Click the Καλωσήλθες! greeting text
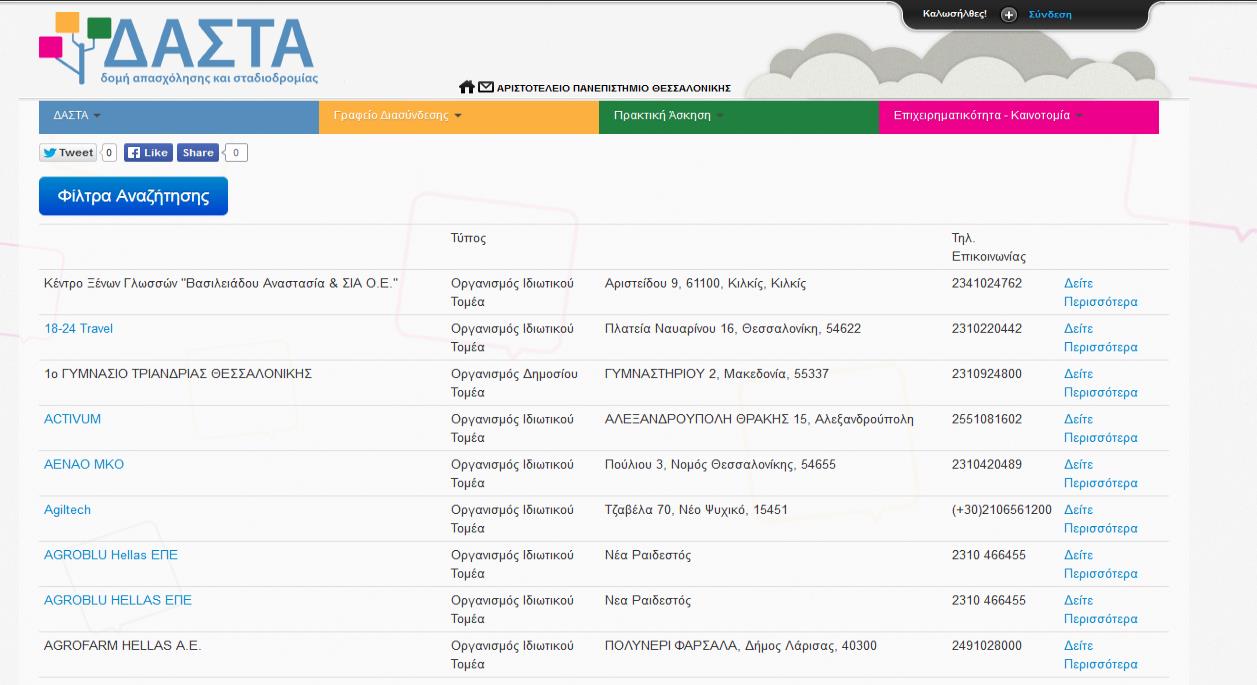The height and width of the screenshot is (685, 1257). (954, 14)
